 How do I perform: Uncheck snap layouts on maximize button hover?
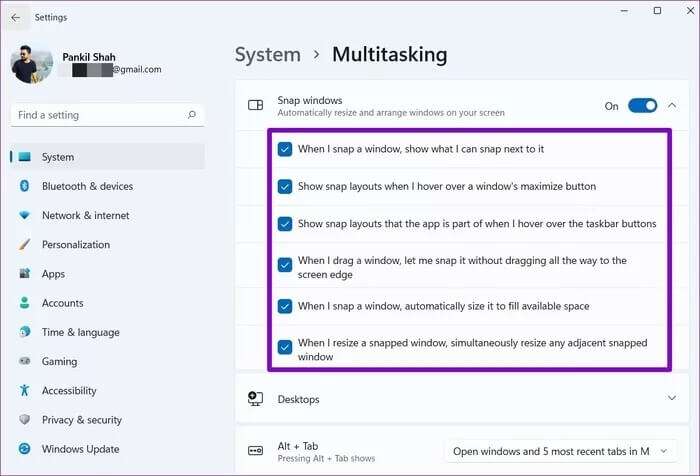[285, 186]
